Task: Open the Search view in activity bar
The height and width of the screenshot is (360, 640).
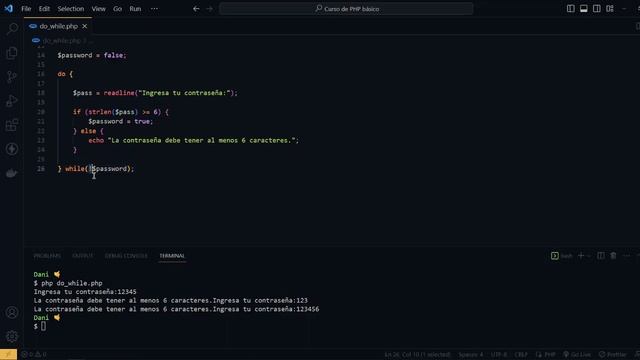Action: tap(12, 29)
